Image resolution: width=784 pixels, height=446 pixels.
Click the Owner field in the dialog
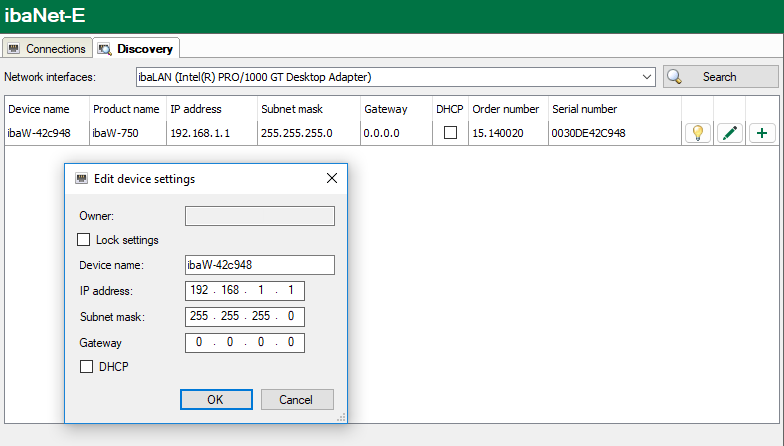pos(259,216)
